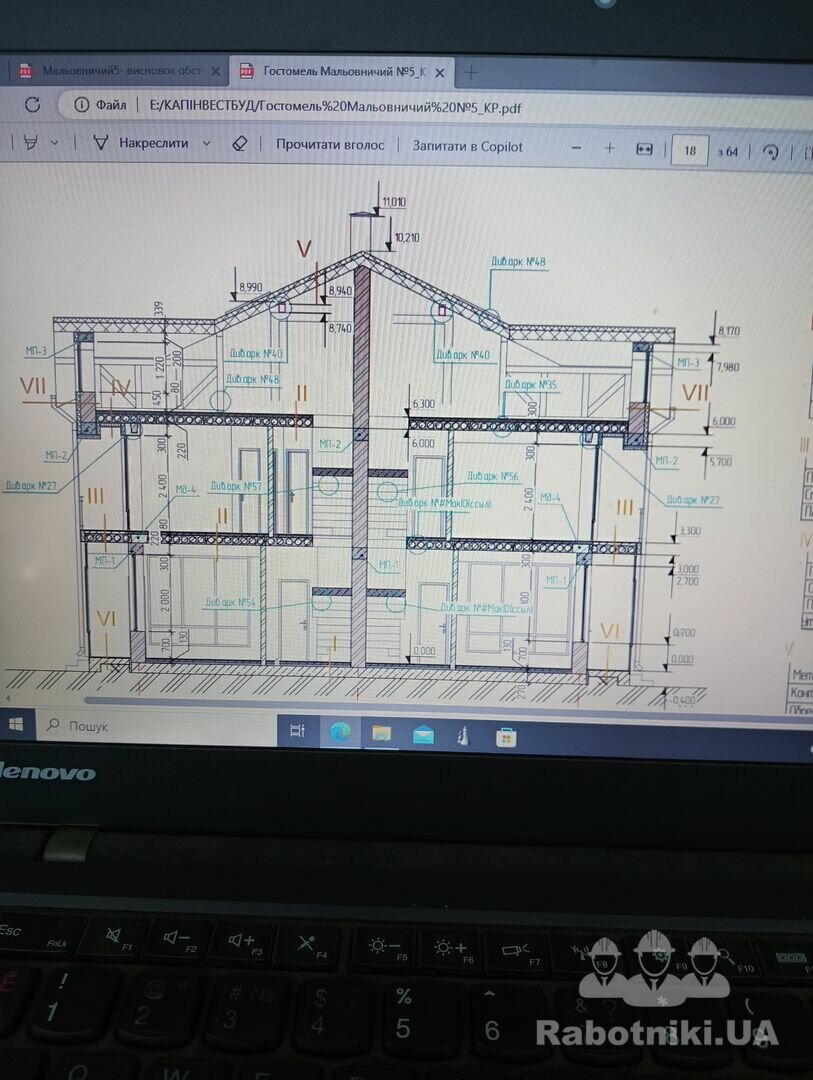Open the Windows Start menu

click(16, 724)
